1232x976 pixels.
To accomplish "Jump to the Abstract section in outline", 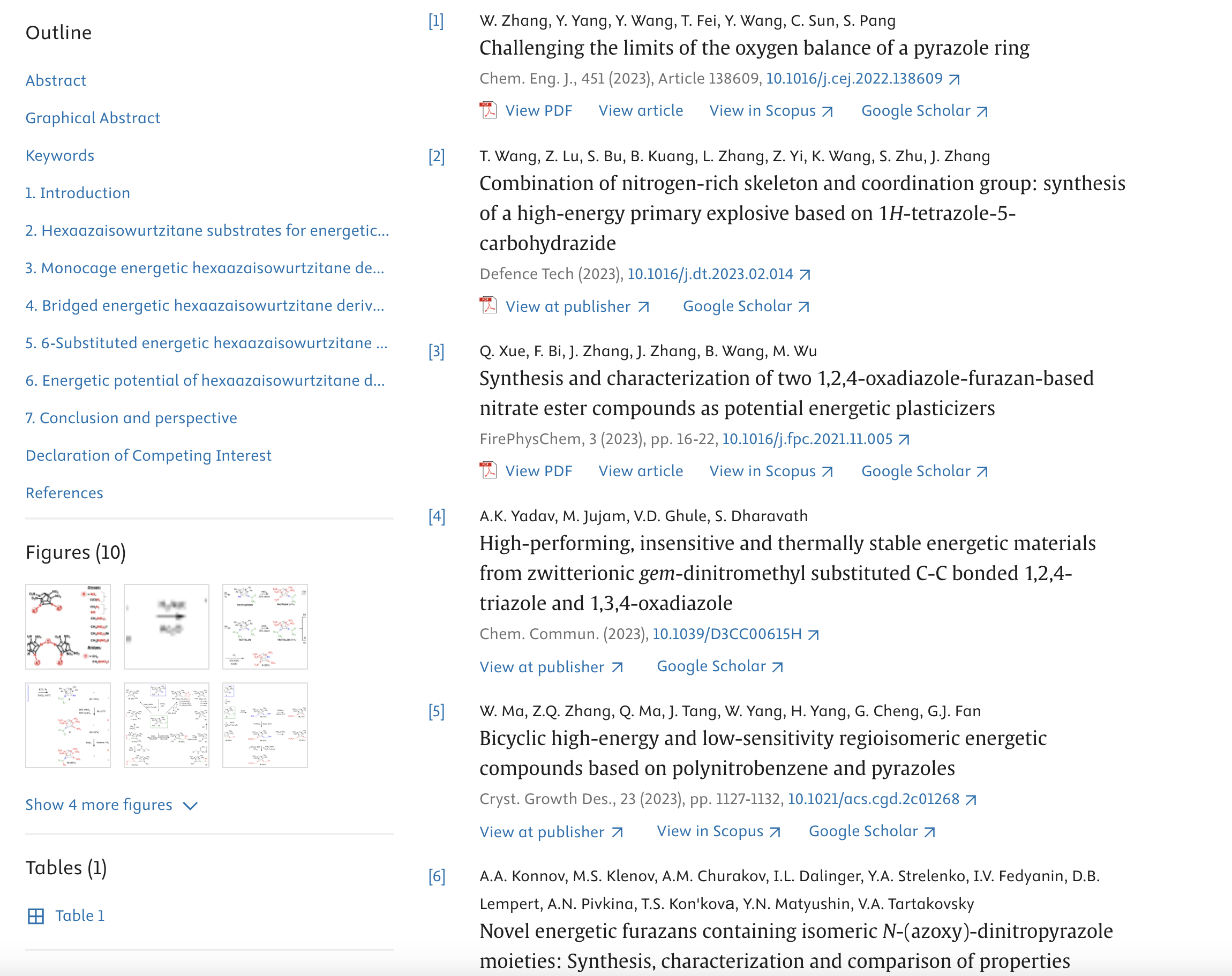I will click(x=56, y=80).
